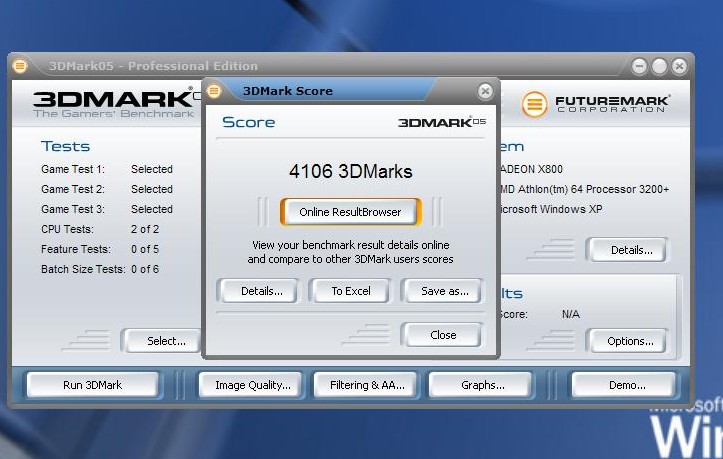Click CPU Tests value 2 of 2
The height and width of the screenshot is (459, 723).
pos(145,229)
